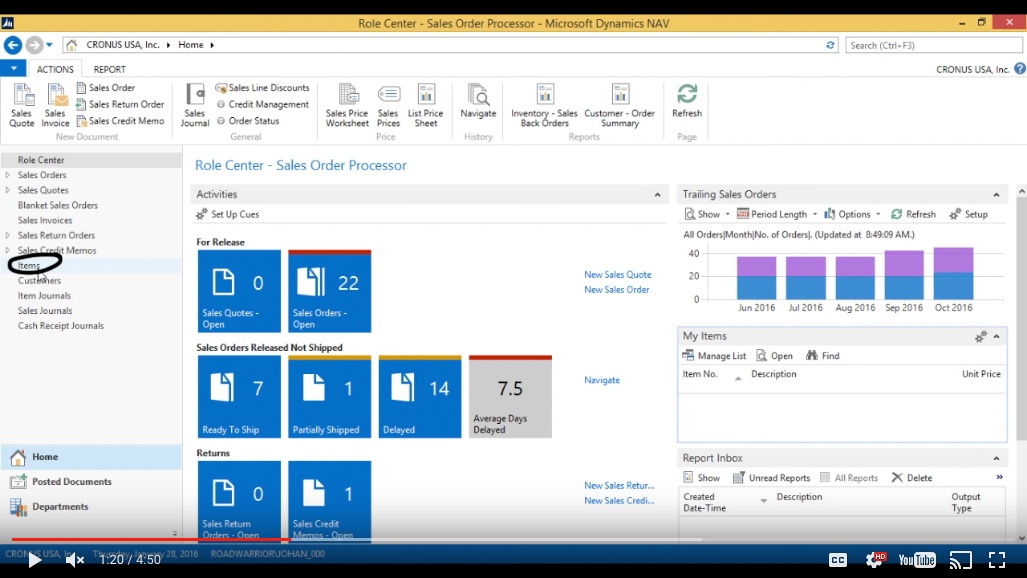This screenshot has width=1027, height=578.
Task: Open YouTube video settings gear
Action: point(875,559)
